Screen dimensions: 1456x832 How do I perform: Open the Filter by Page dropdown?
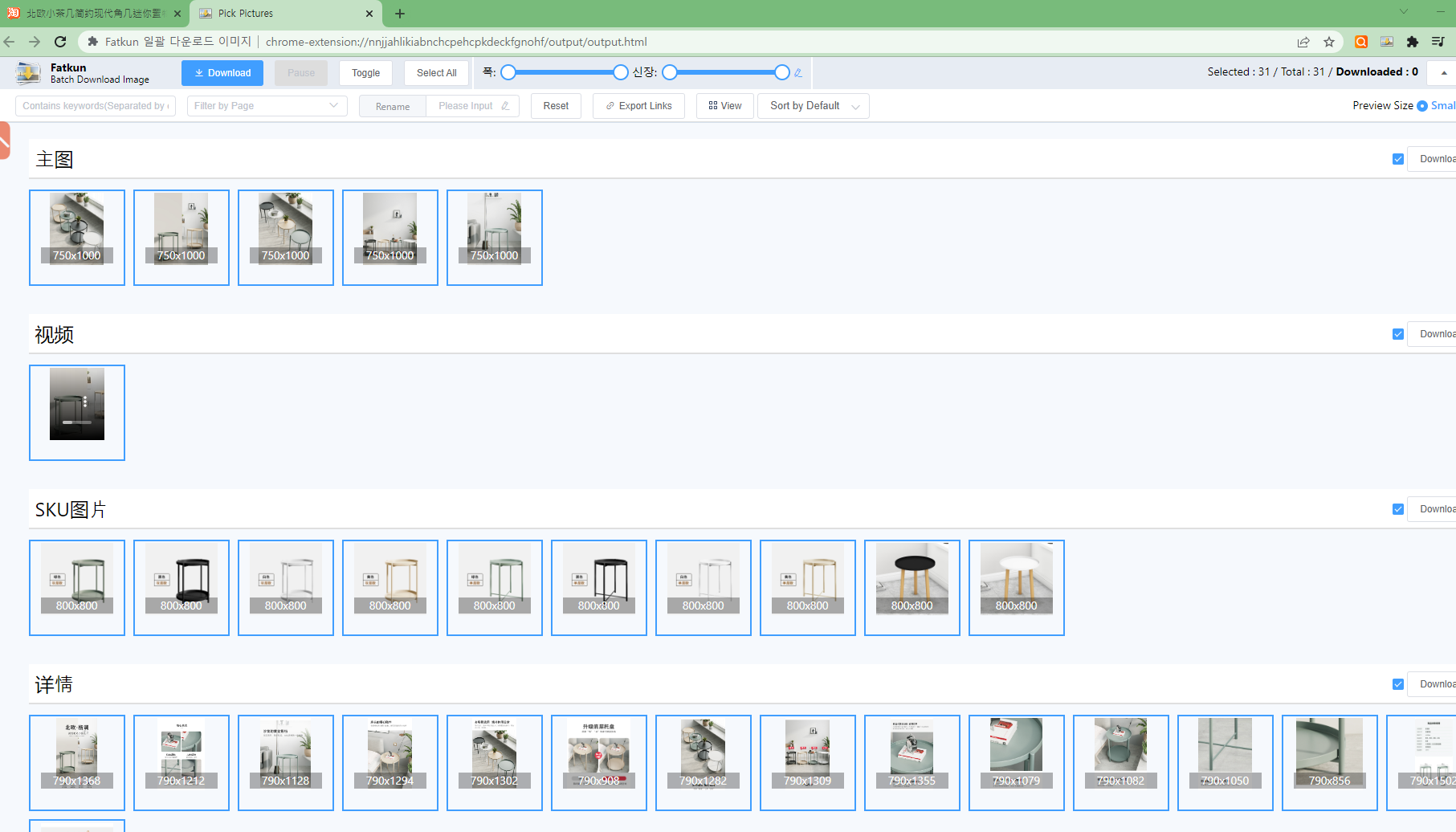tap(267, 106)
